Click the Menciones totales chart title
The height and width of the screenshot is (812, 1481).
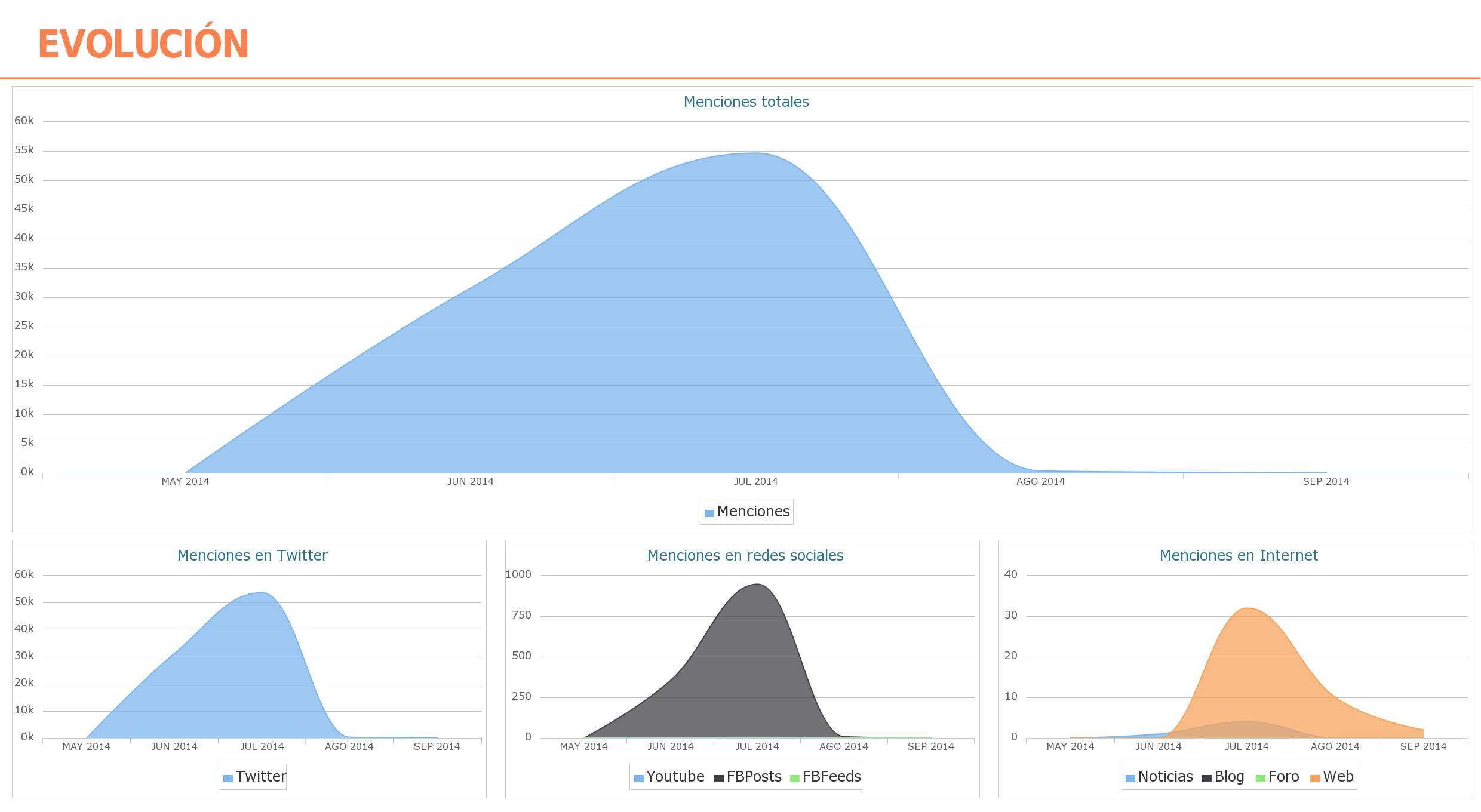click(x=746, y=102)
